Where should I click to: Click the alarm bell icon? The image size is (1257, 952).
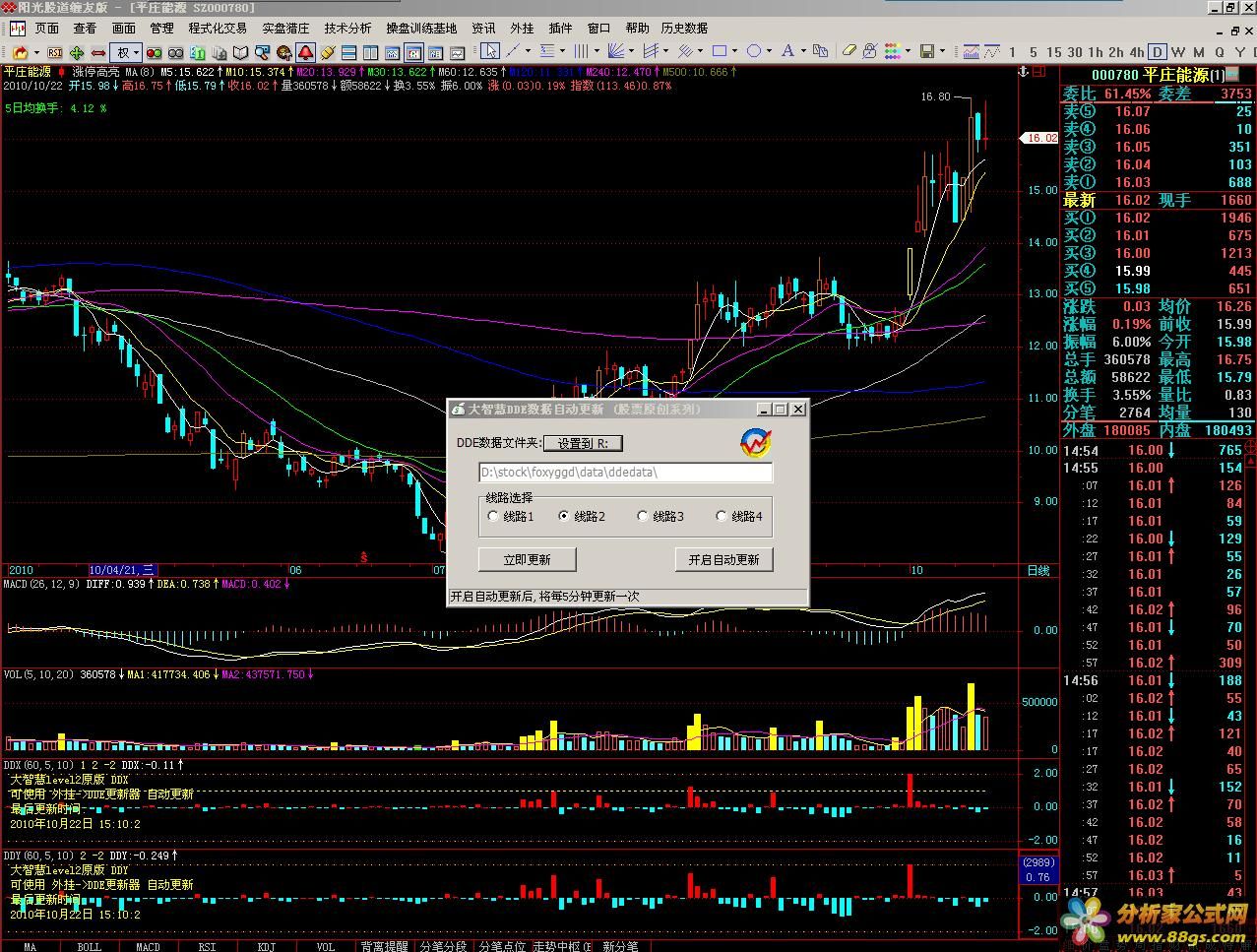(x=305, y=52)
